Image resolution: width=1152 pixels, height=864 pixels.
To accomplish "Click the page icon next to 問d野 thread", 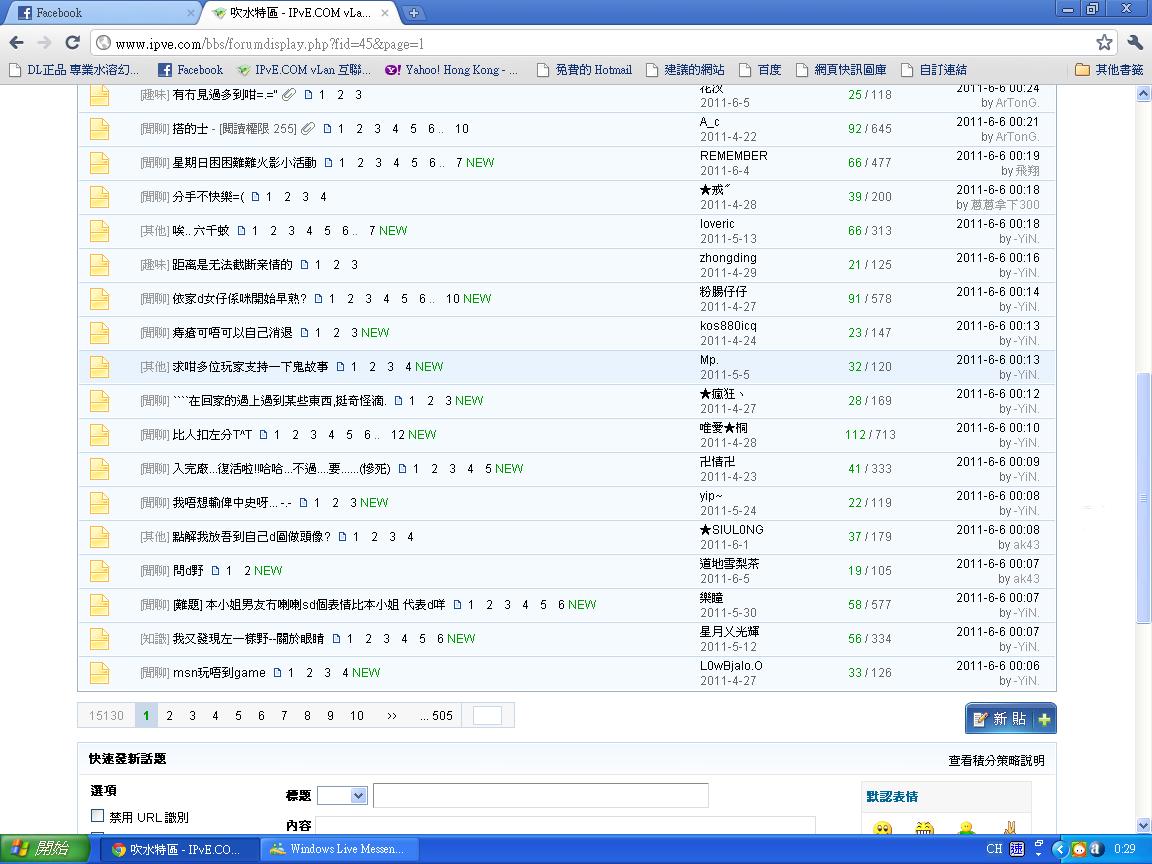I will click(x=215, y=571).
